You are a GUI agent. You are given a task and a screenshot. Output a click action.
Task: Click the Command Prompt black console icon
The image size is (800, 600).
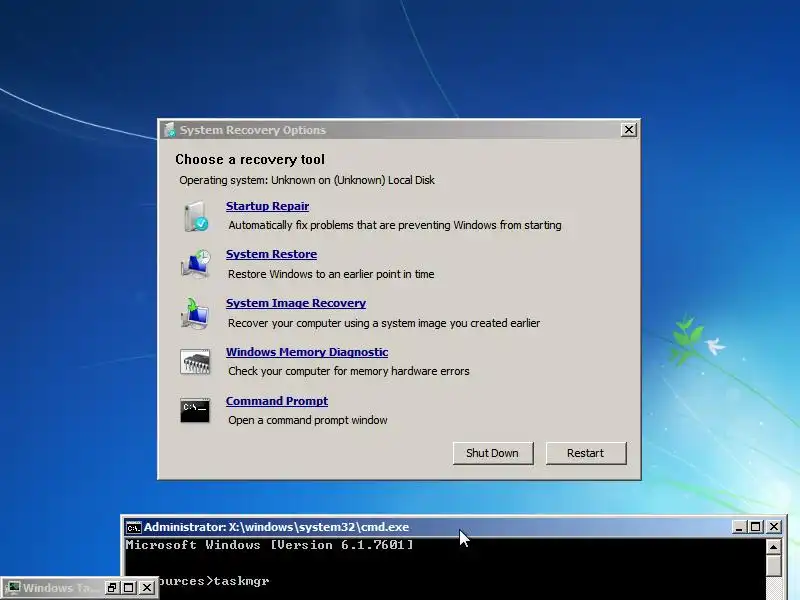click(x=195, y=411)
